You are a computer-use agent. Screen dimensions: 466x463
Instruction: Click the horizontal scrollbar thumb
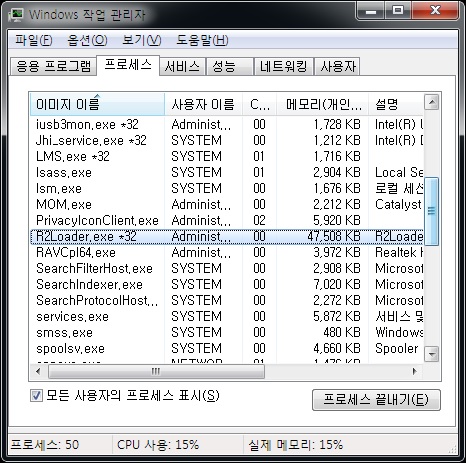coord(156,372)
